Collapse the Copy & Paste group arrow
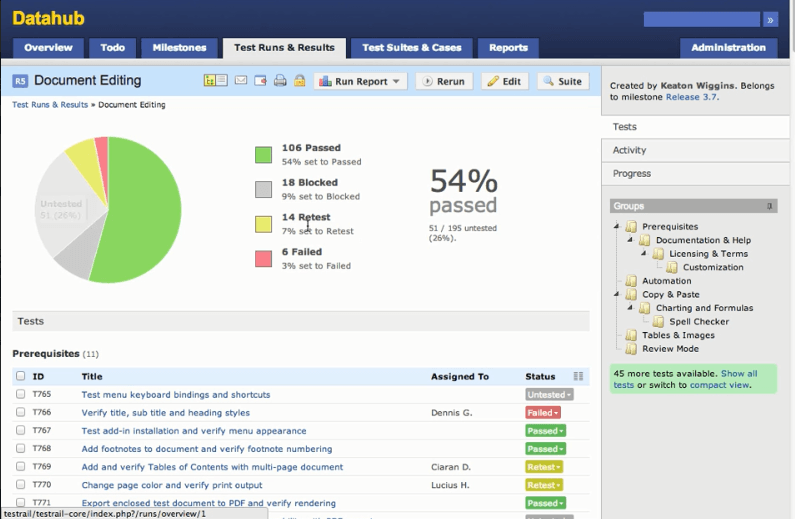 pyautogui.click(x=617, y=295)
